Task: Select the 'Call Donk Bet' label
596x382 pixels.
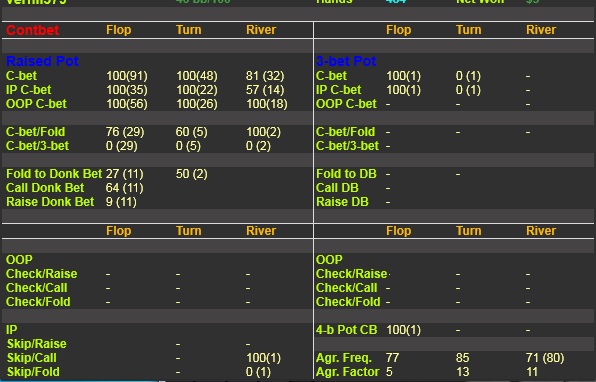Action: click(x=45, y=188)
